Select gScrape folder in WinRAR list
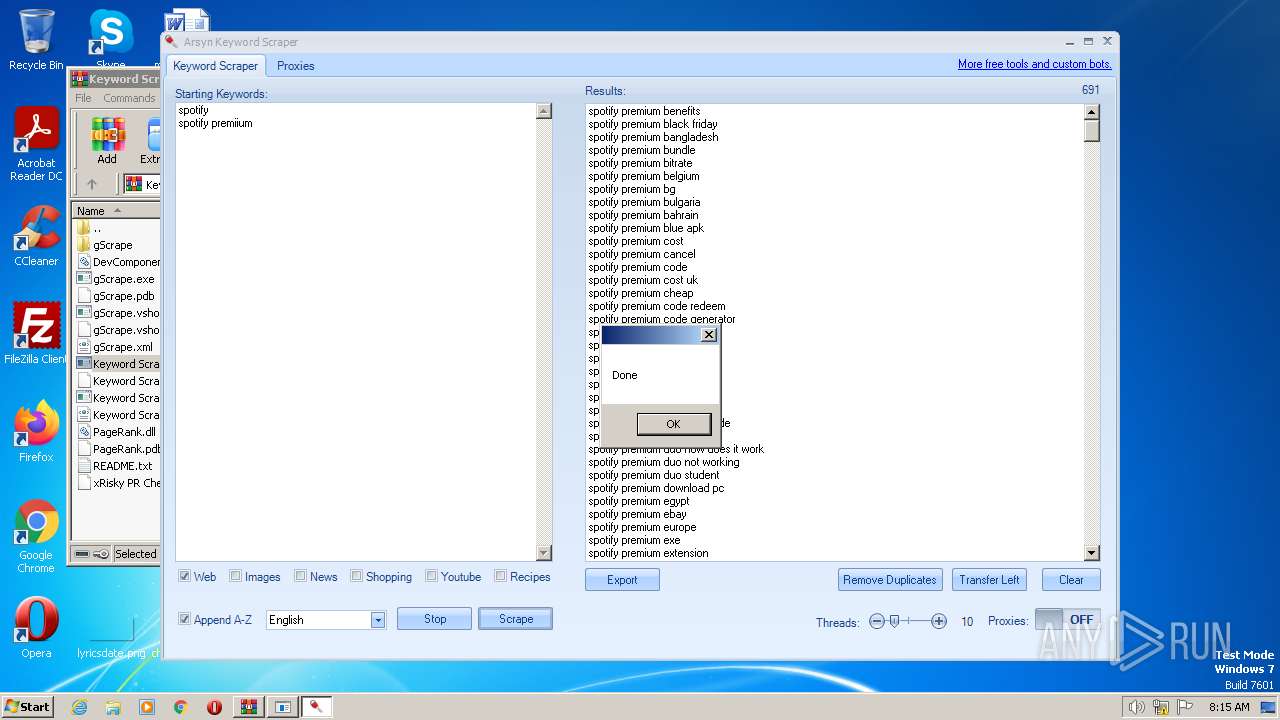The image size is (1280, 720). point(112,245)
